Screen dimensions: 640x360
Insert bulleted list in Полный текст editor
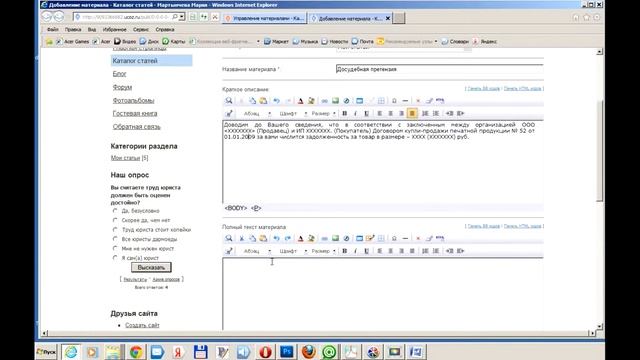(436, 251)
